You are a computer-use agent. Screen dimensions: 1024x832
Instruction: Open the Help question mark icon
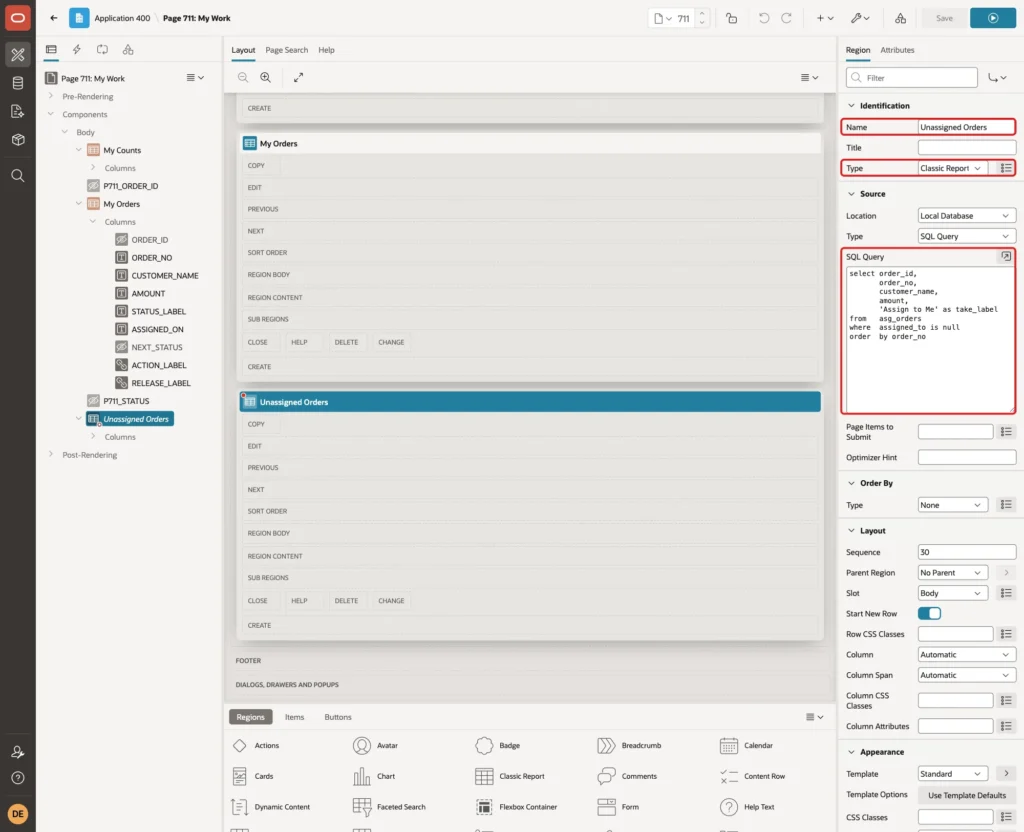18,778
